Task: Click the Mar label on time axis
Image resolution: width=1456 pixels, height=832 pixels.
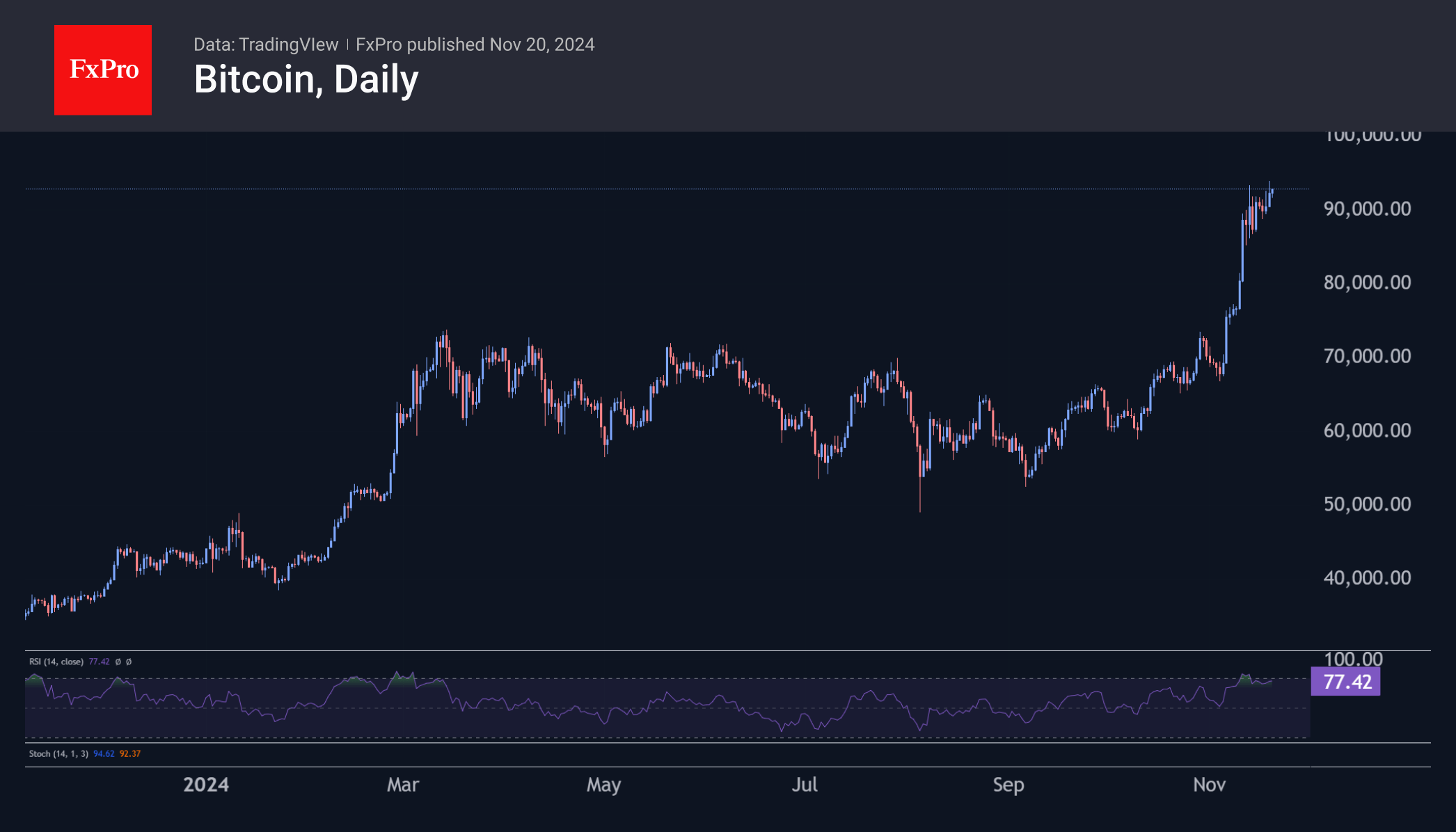Action: point(402,785)
